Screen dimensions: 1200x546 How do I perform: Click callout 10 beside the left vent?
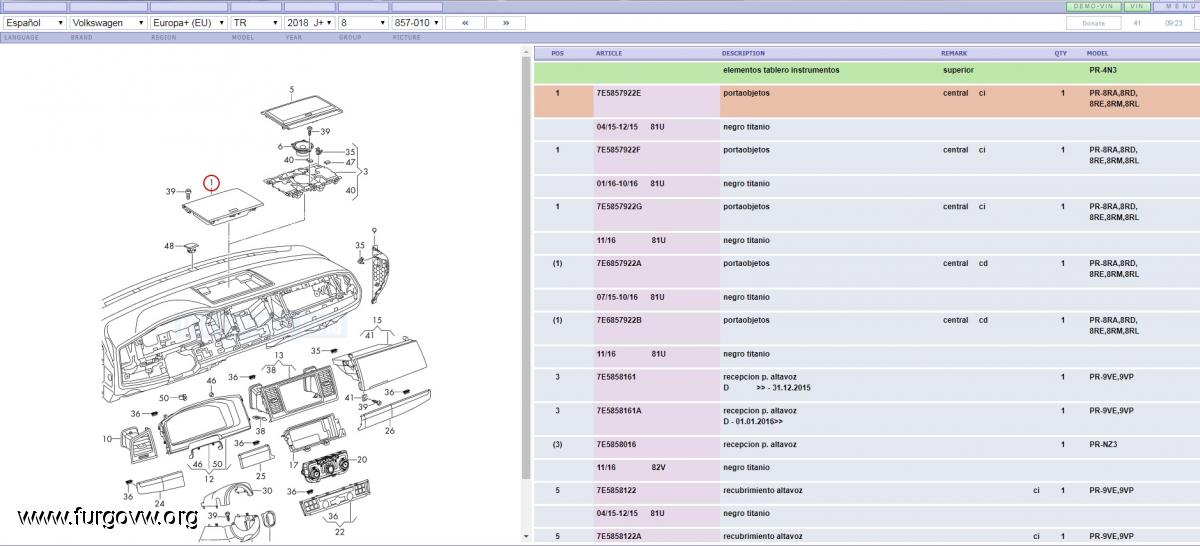click(107, 439)
